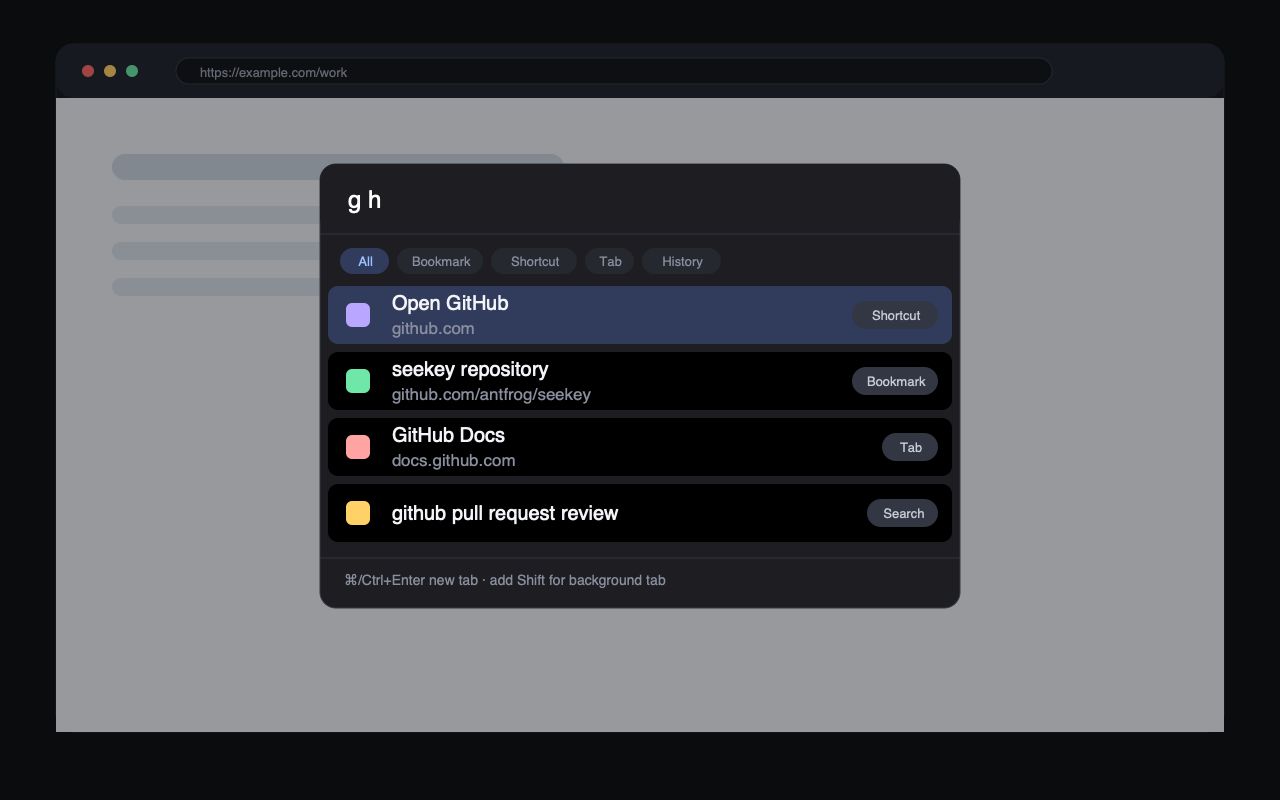1280x800 pixels.
Task: Focus the search input containing "g h"
Action: tap(640, 200)
